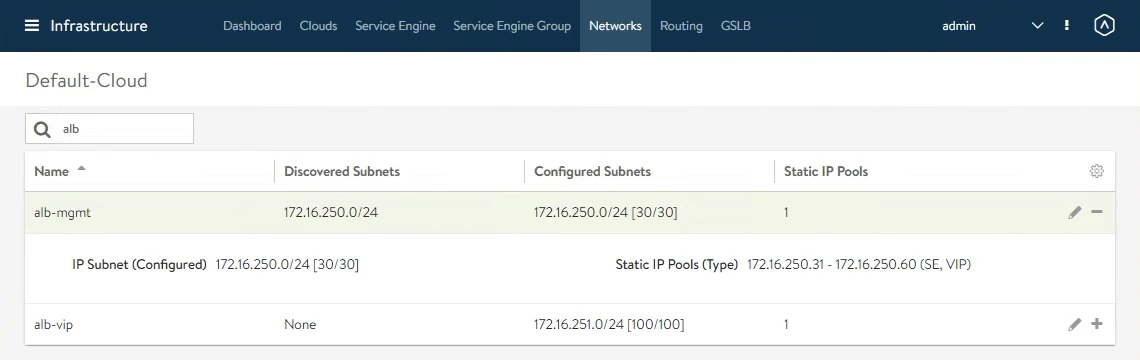The height and width of the screenshot is (360, 1140).
Task: Click the Default-Cloud heading
Action: (87, 80)
